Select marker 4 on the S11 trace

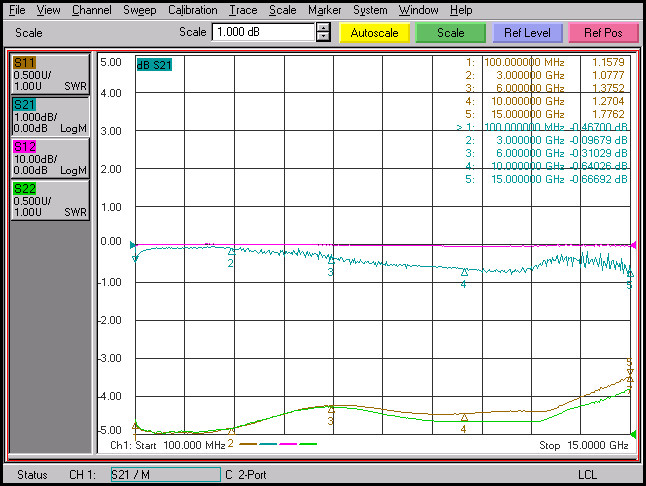464,417
